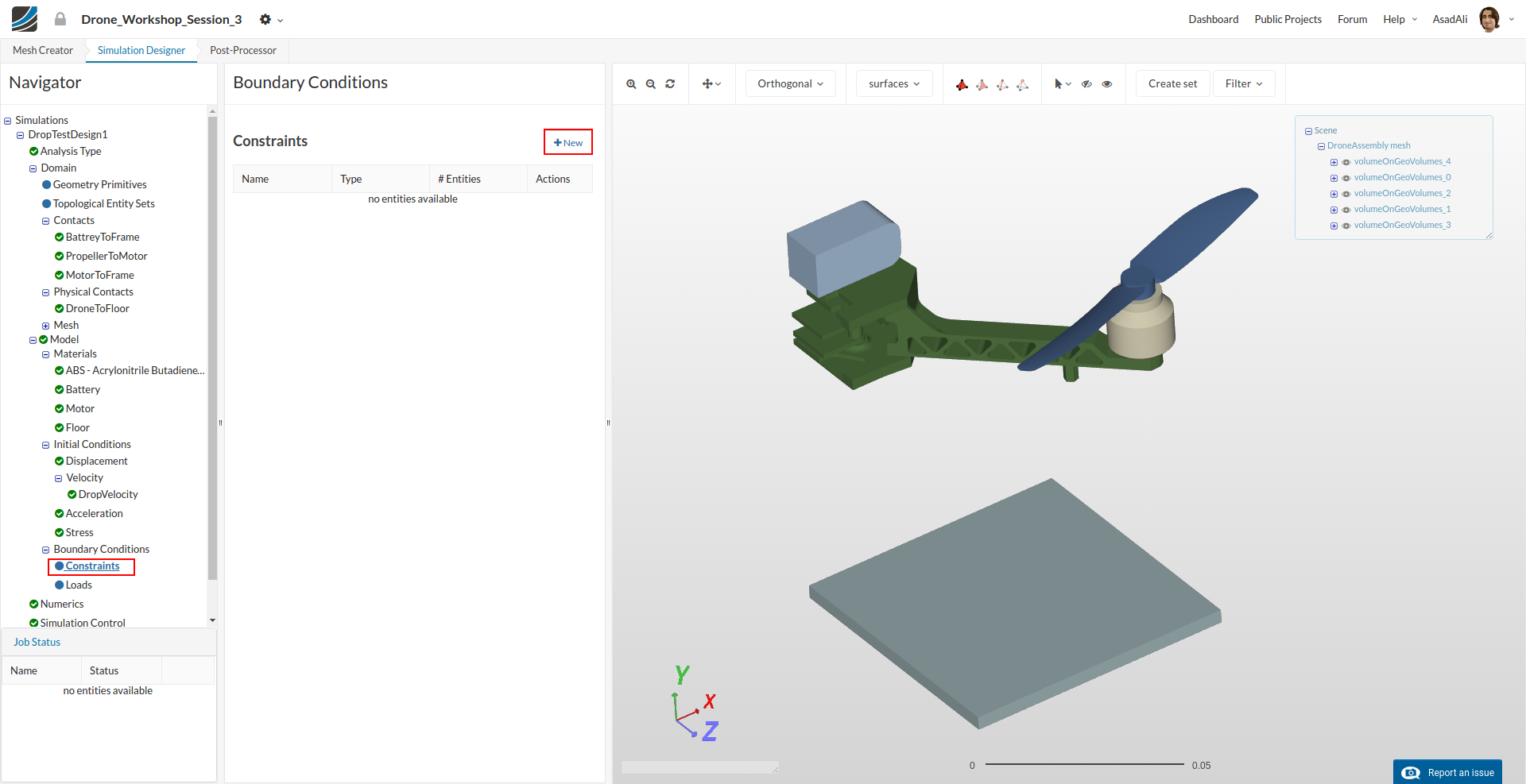
Task: Select the Loads item under Boundary Conditions
Action: [x=79, y=585]
